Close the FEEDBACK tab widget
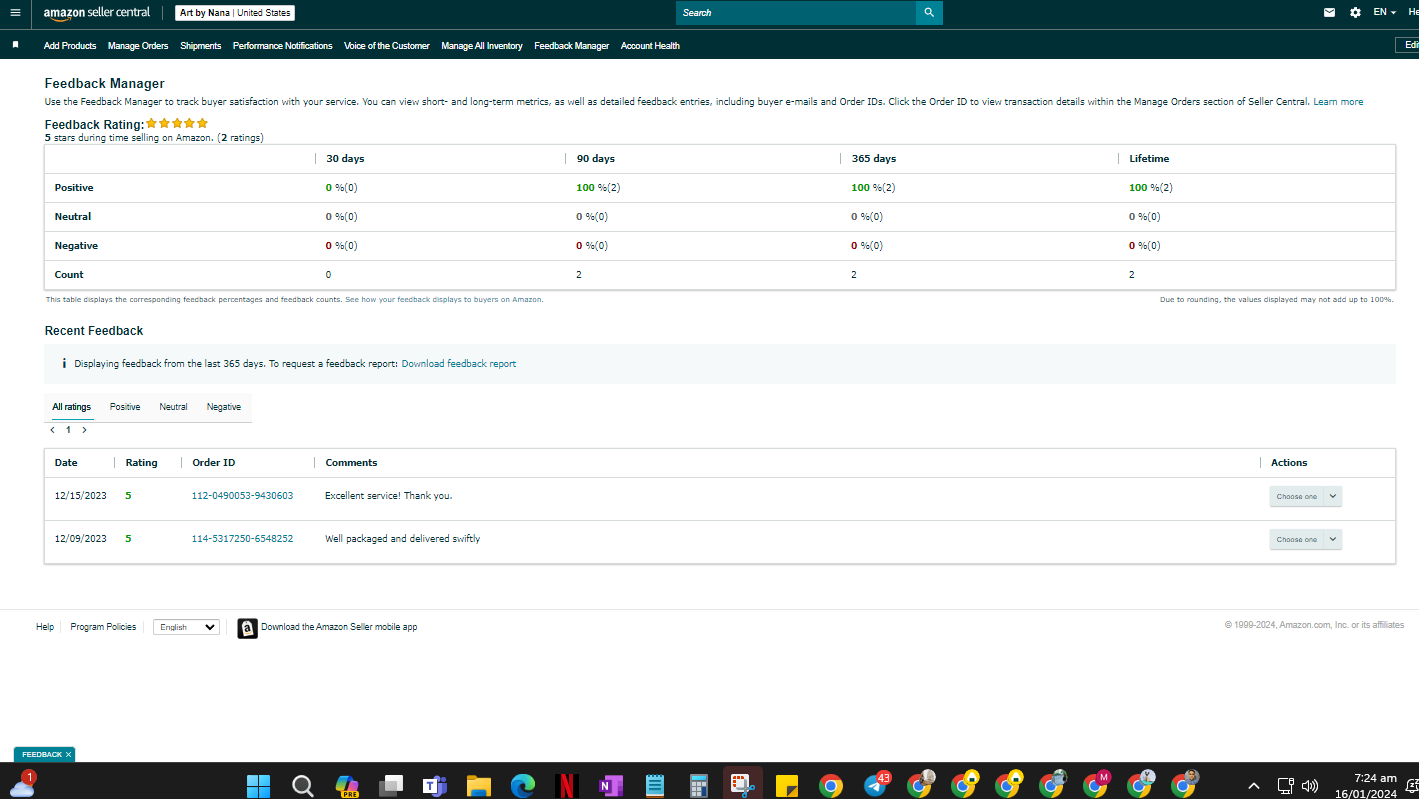This screenshot has width=1419, height=799. coord(68,755)
